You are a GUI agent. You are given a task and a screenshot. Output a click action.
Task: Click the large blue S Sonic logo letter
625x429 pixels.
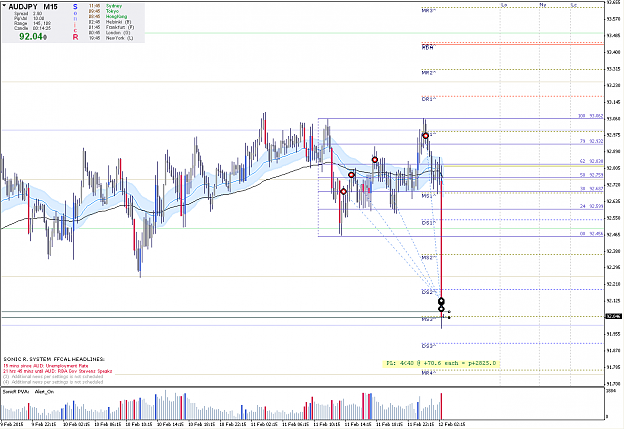click(x=75, y=7)
